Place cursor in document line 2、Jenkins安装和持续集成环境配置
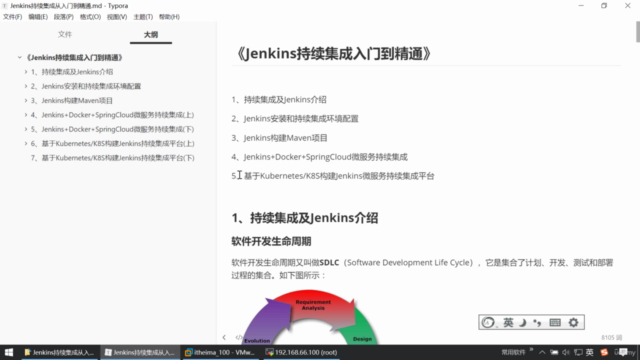The image size is (640, 360). pos(295,119)
